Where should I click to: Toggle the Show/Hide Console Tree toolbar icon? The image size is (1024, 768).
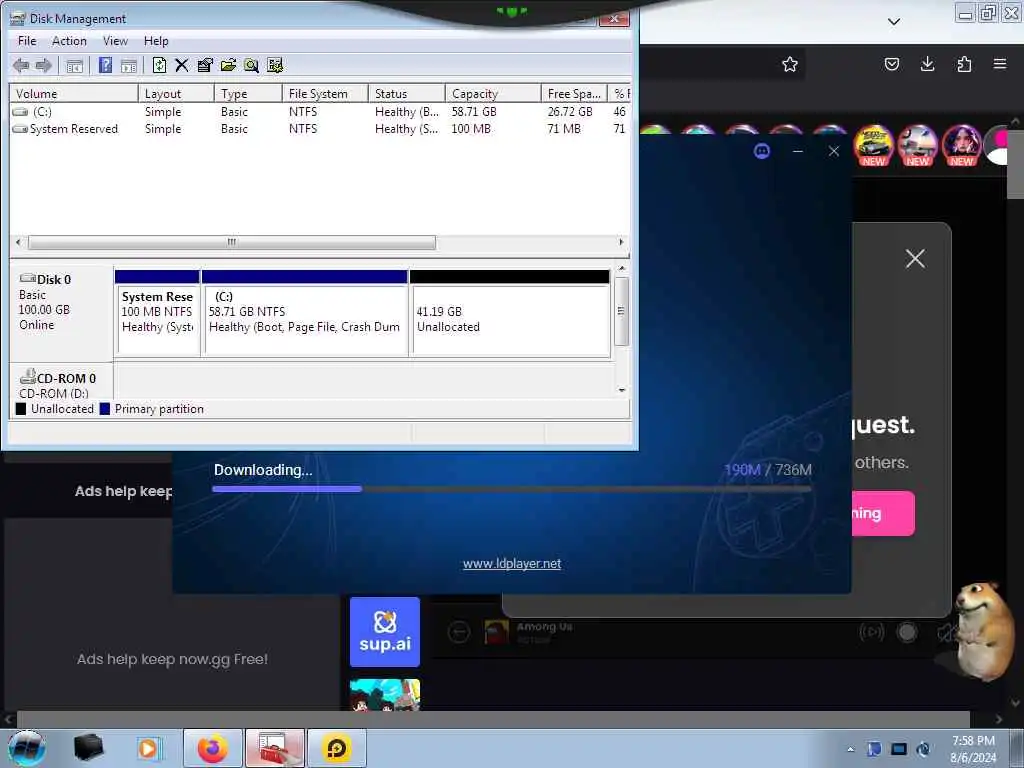click(74, 65)
